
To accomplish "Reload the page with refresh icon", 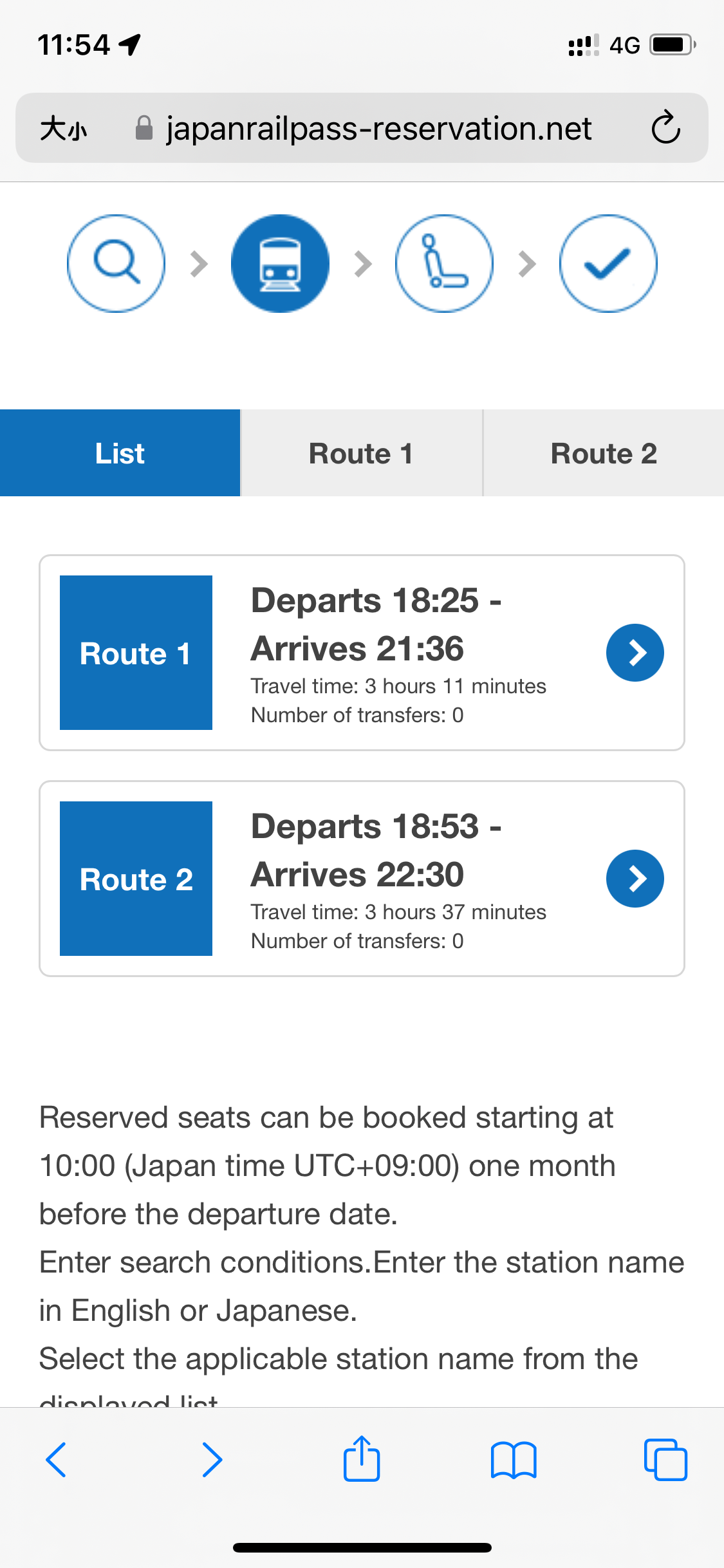I will click(665, 127).
